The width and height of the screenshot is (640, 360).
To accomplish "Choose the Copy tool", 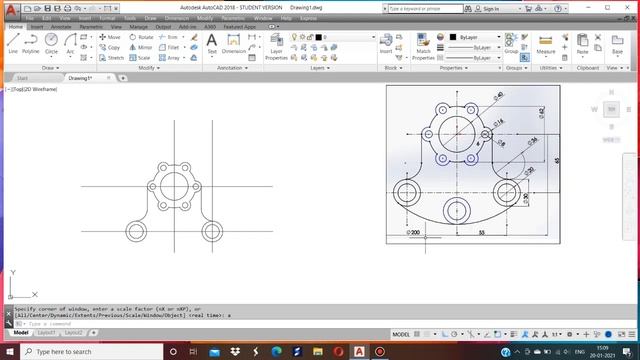I will click(109, 47).
